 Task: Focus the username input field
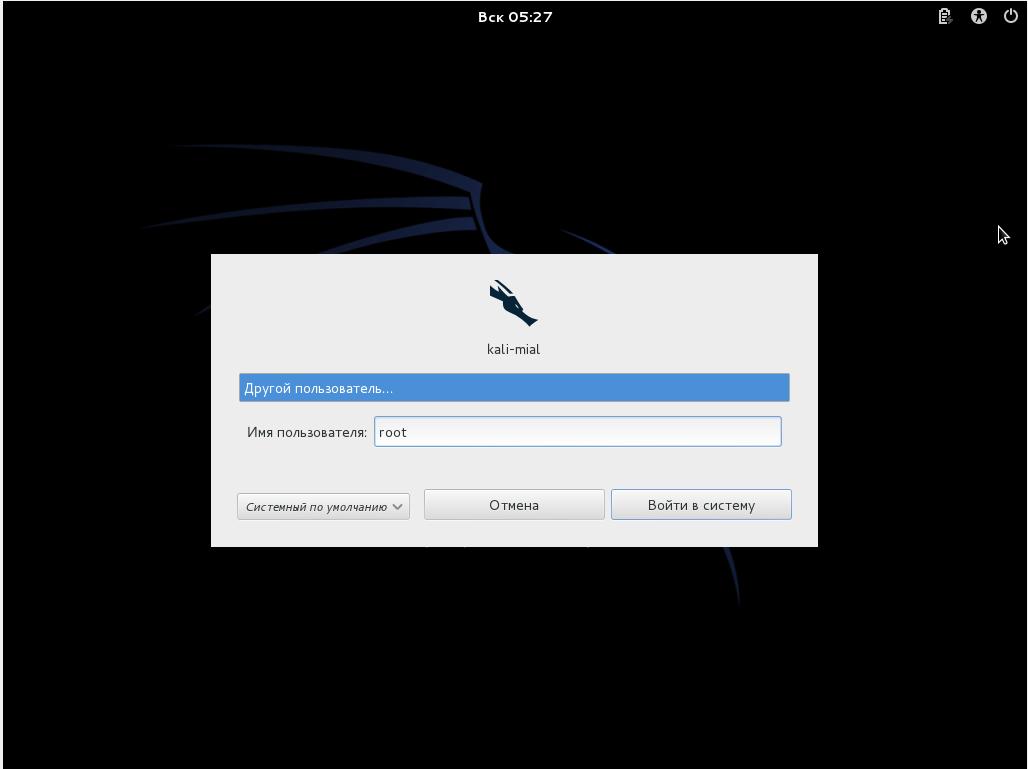[x=577, y=432]
